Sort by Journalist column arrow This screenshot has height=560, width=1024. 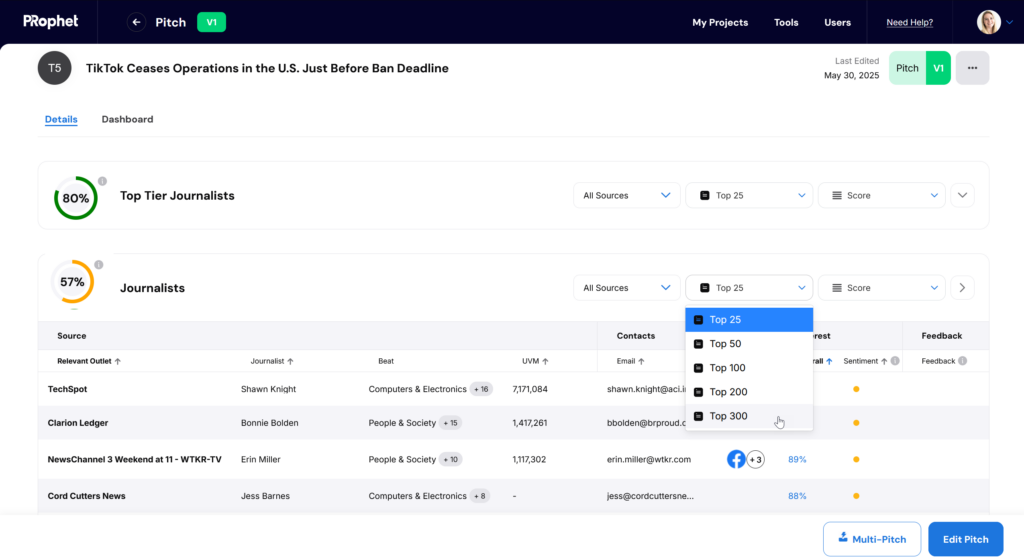[290, 361]
